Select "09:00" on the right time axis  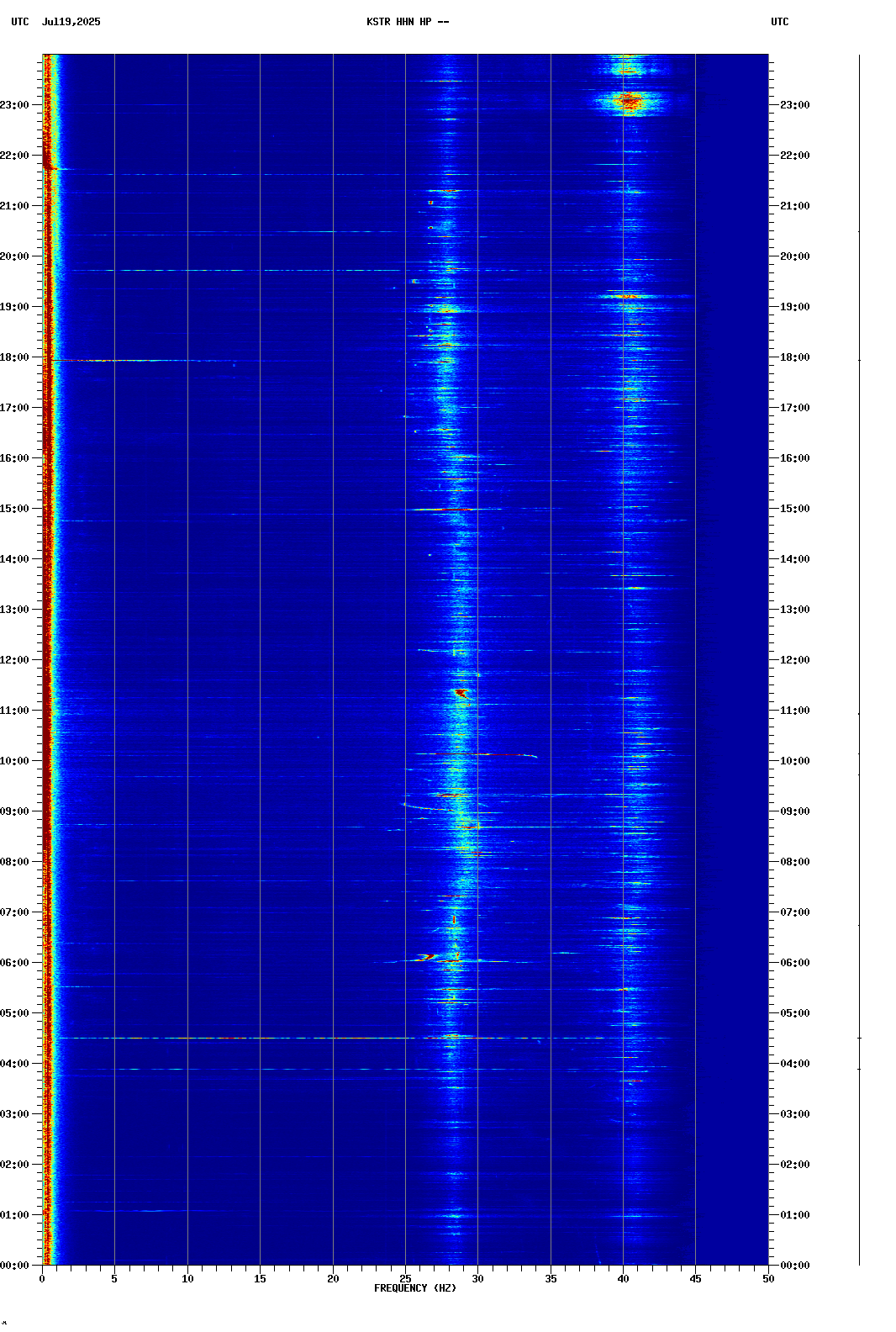[x=795, y=811]
